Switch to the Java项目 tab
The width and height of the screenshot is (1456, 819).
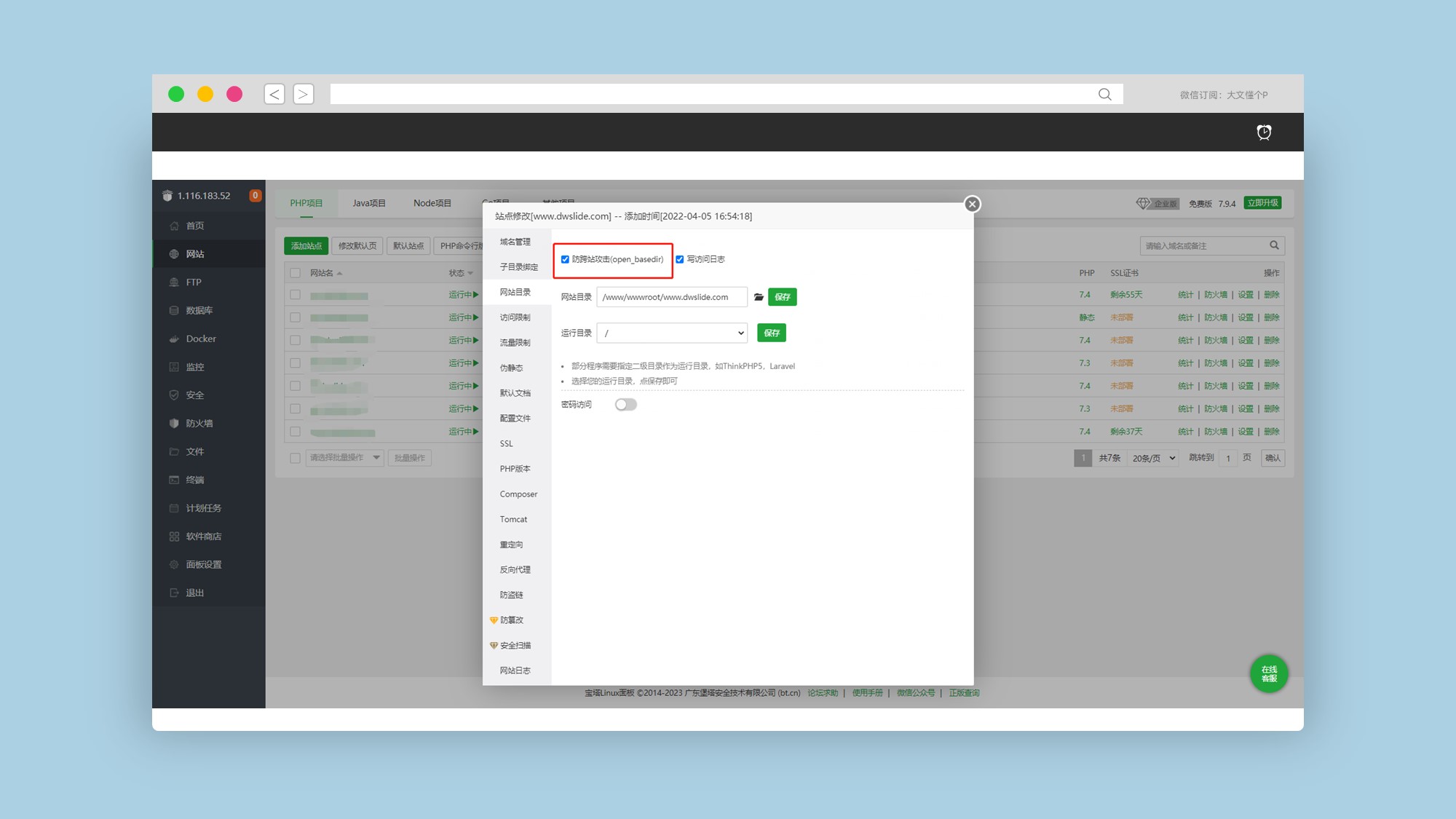368,202
